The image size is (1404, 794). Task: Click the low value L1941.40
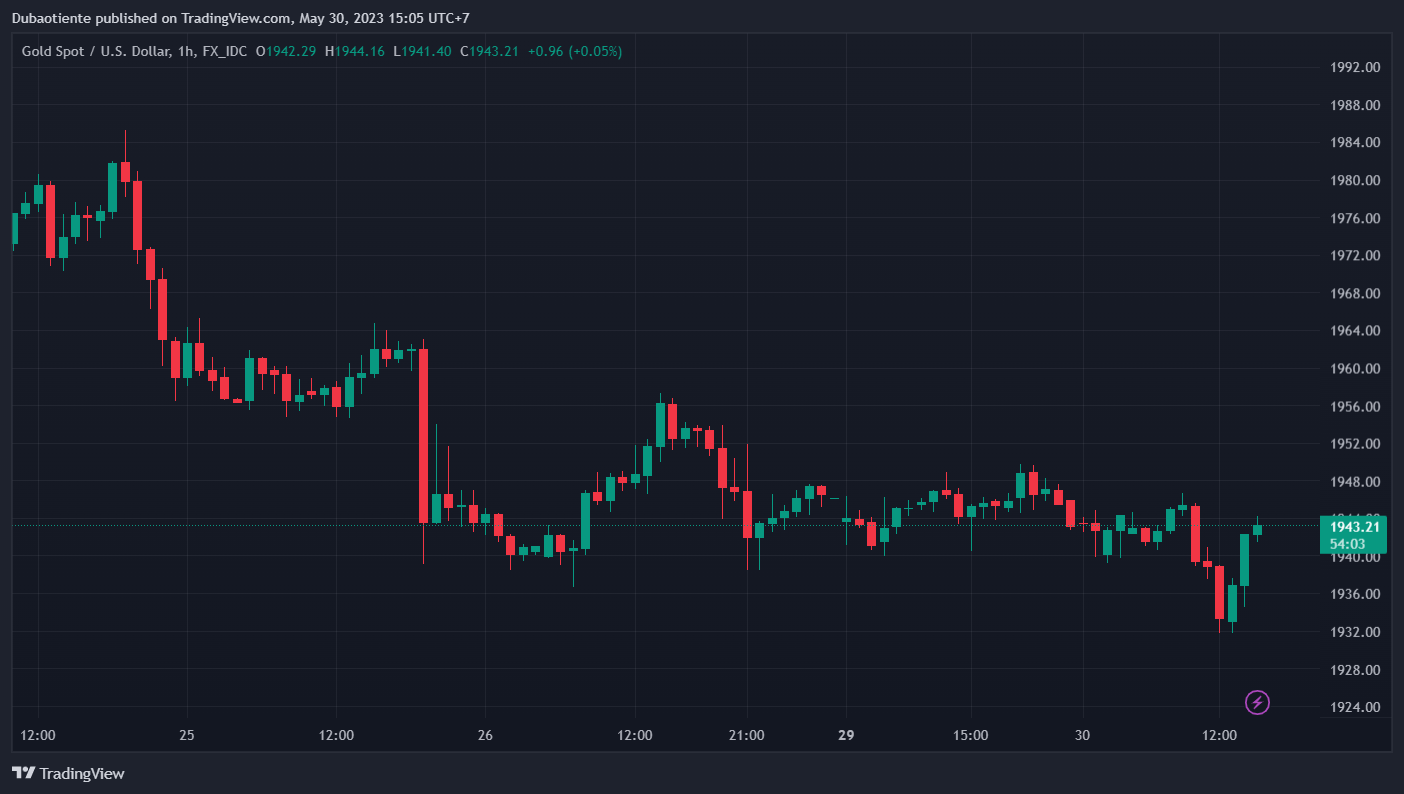[x=421, y=51]
